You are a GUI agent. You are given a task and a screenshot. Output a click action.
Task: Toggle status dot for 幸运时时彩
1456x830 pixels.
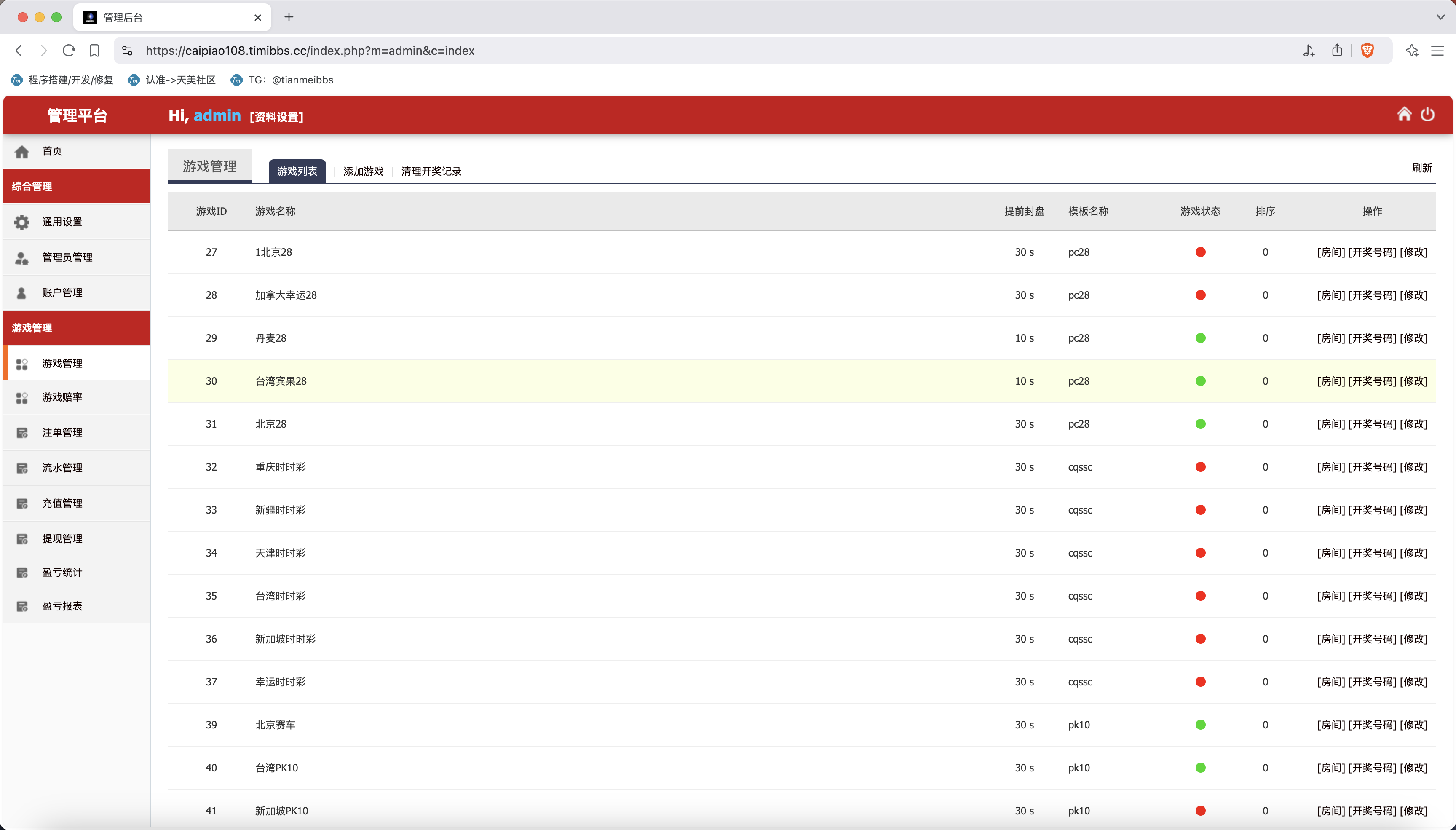pos(1200,682)
